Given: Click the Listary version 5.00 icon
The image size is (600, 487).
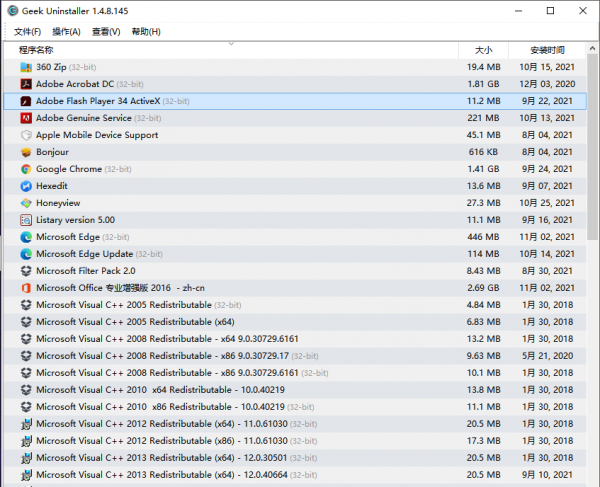Looking at the screenshot, I should pyautogui.click(x=26, y=220).
